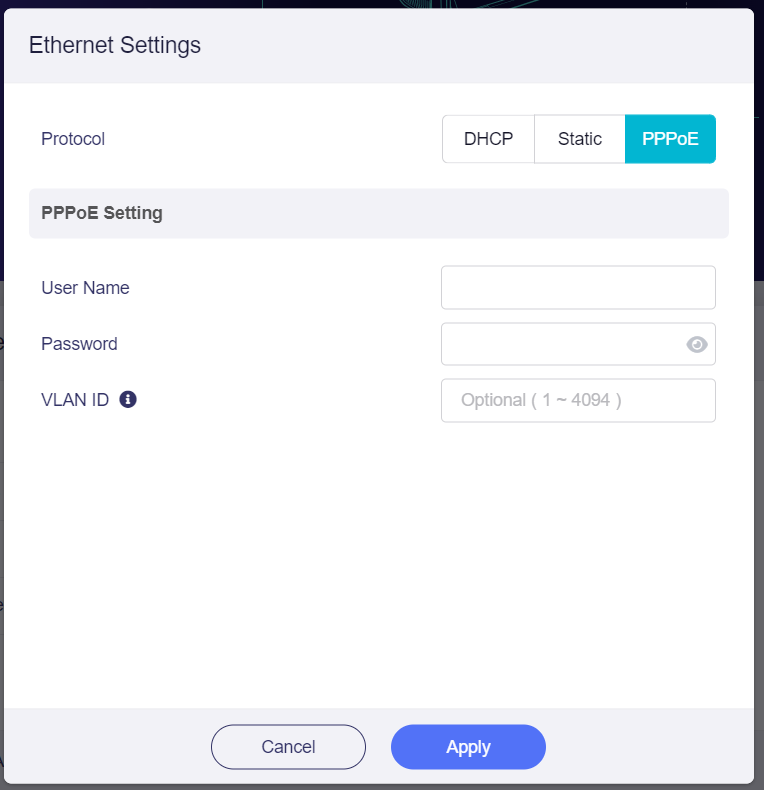Click empty footer space right of Apply
Image resolution: width=764 pixels, height=790 pixels.
point(650,747)
